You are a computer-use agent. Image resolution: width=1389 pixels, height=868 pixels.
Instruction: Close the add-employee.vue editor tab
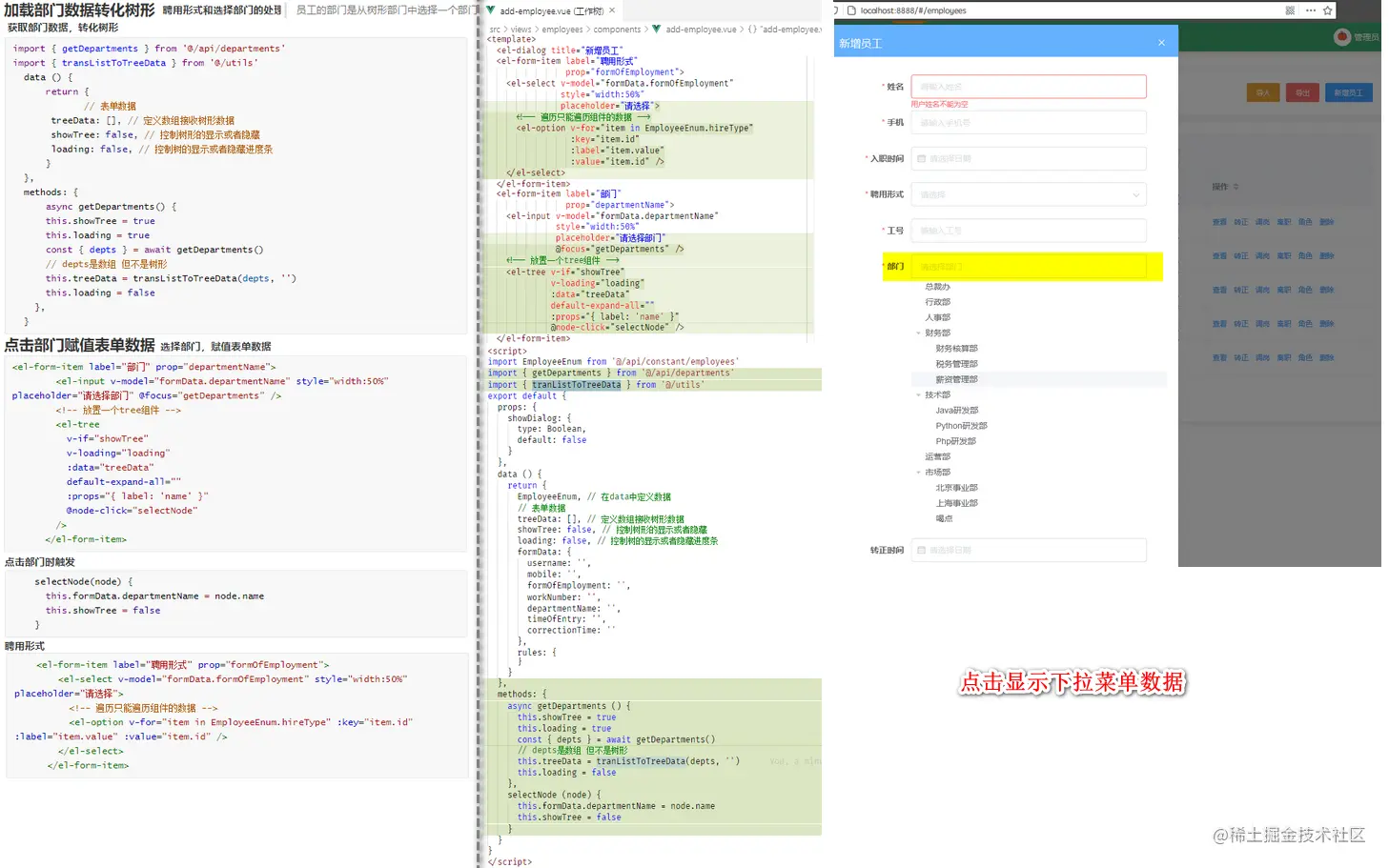612,10
